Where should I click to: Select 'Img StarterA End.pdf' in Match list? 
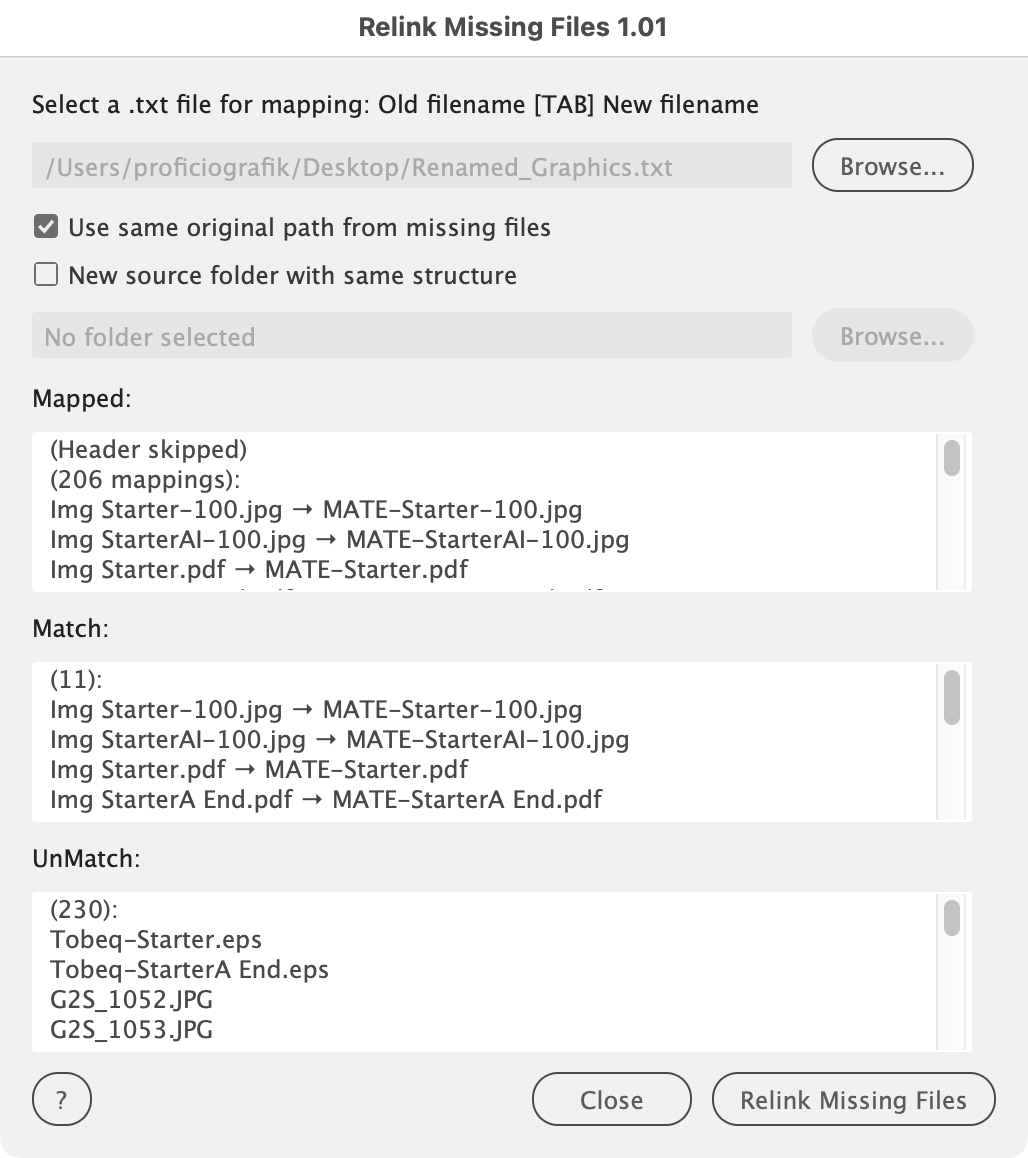[x=326, y=799]
